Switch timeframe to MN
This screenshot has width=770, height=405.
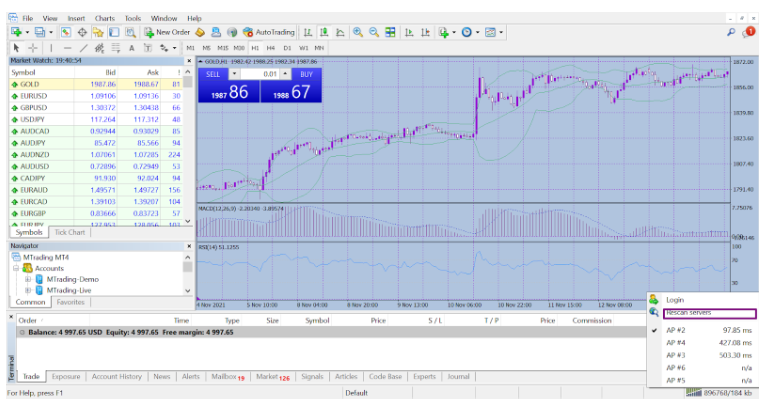(x=319, y=48)
